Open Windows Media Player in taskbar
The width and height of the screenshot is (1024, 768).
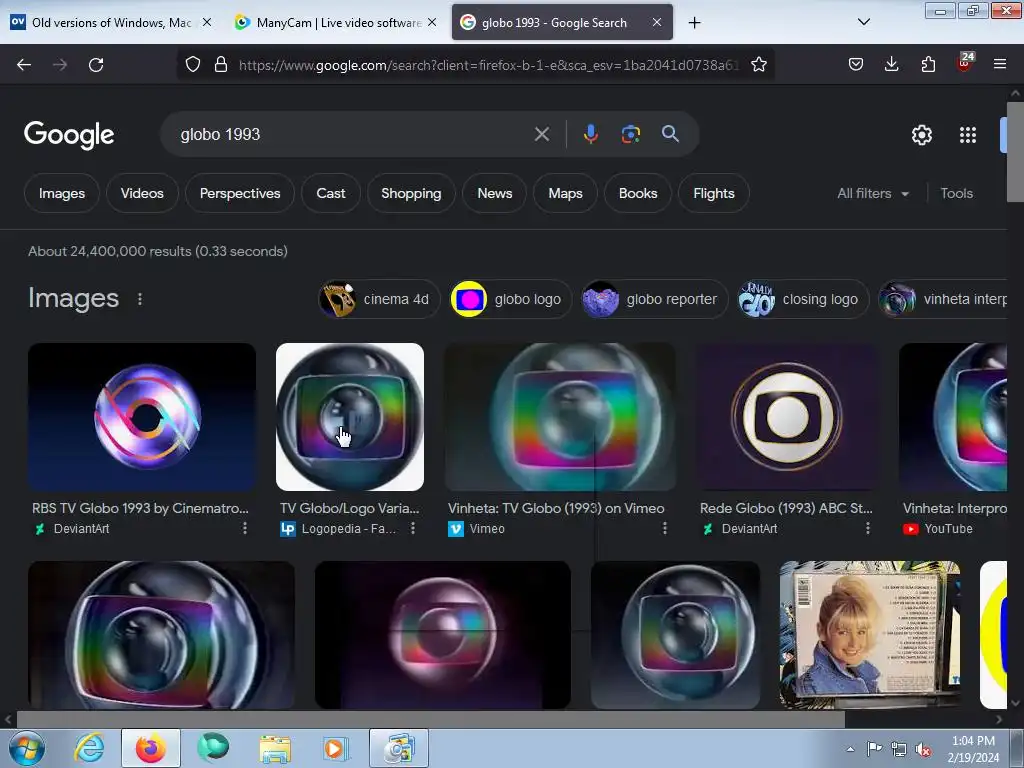click(x=336, y=748)
